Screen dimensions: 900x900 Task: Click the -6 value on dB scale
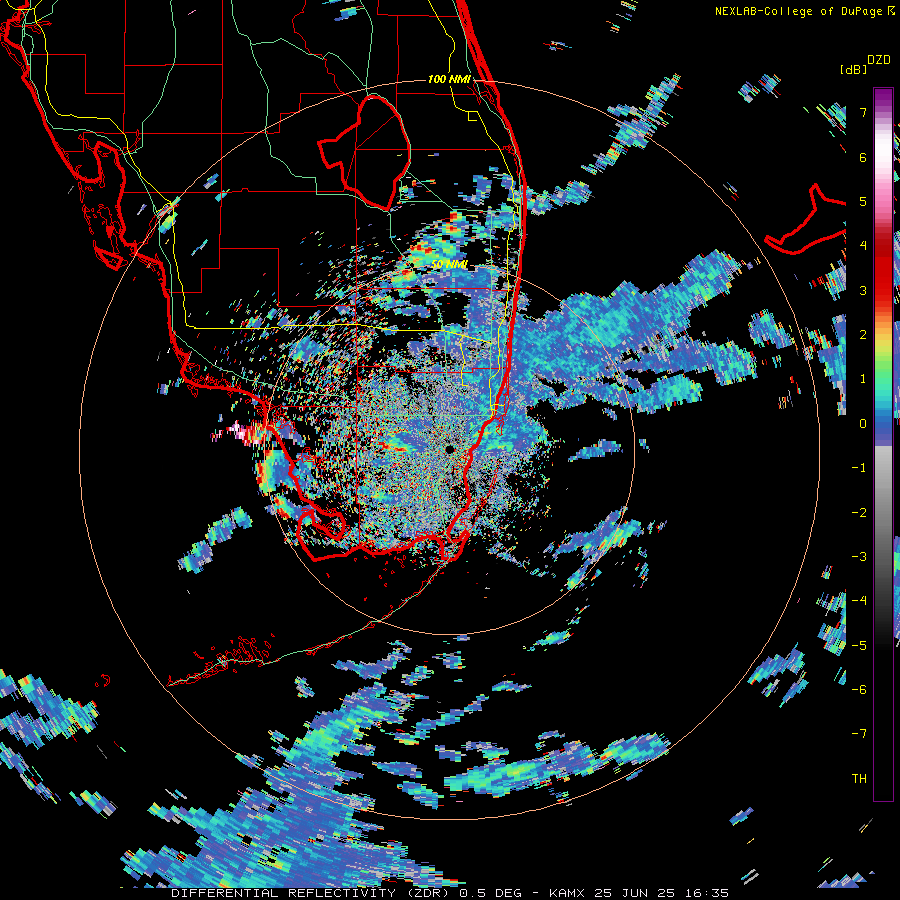pos(859,689)
